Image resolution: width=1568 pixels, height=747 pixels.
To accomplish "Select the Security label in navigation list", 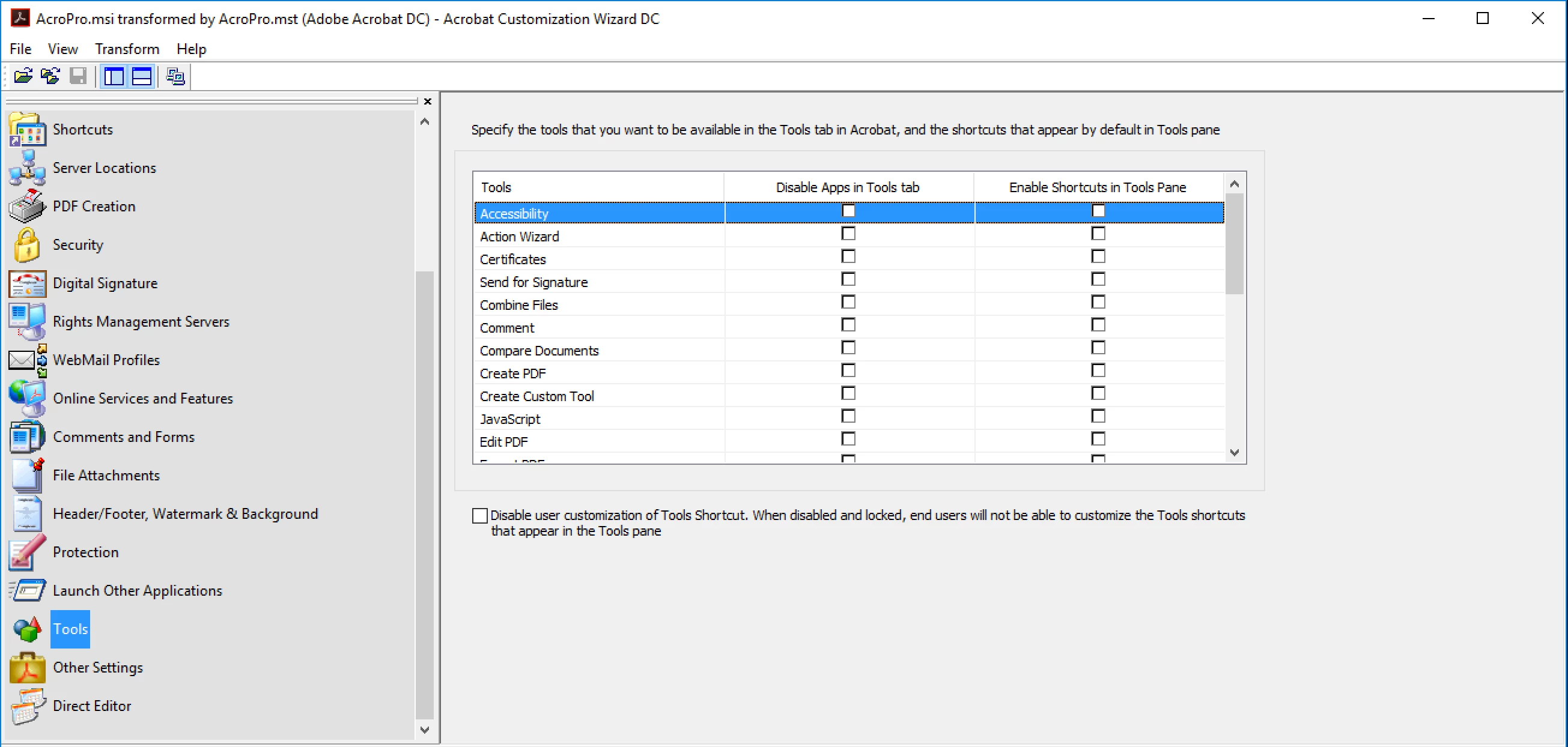I will click(78, 244).
